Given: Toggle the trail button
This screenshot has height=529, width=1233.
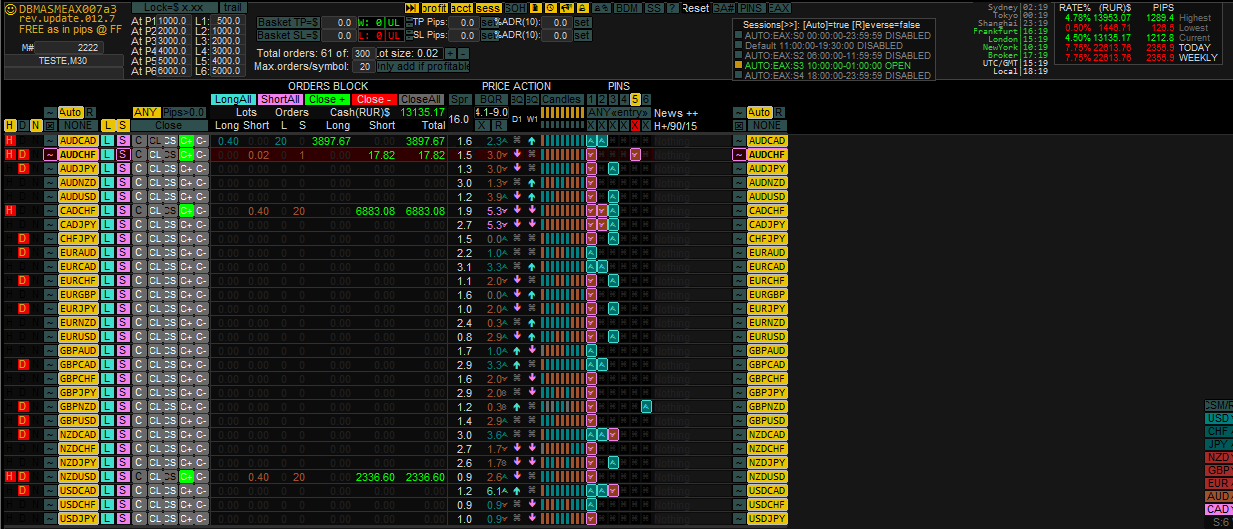Looking at the screenshot, I should [232, 8].
